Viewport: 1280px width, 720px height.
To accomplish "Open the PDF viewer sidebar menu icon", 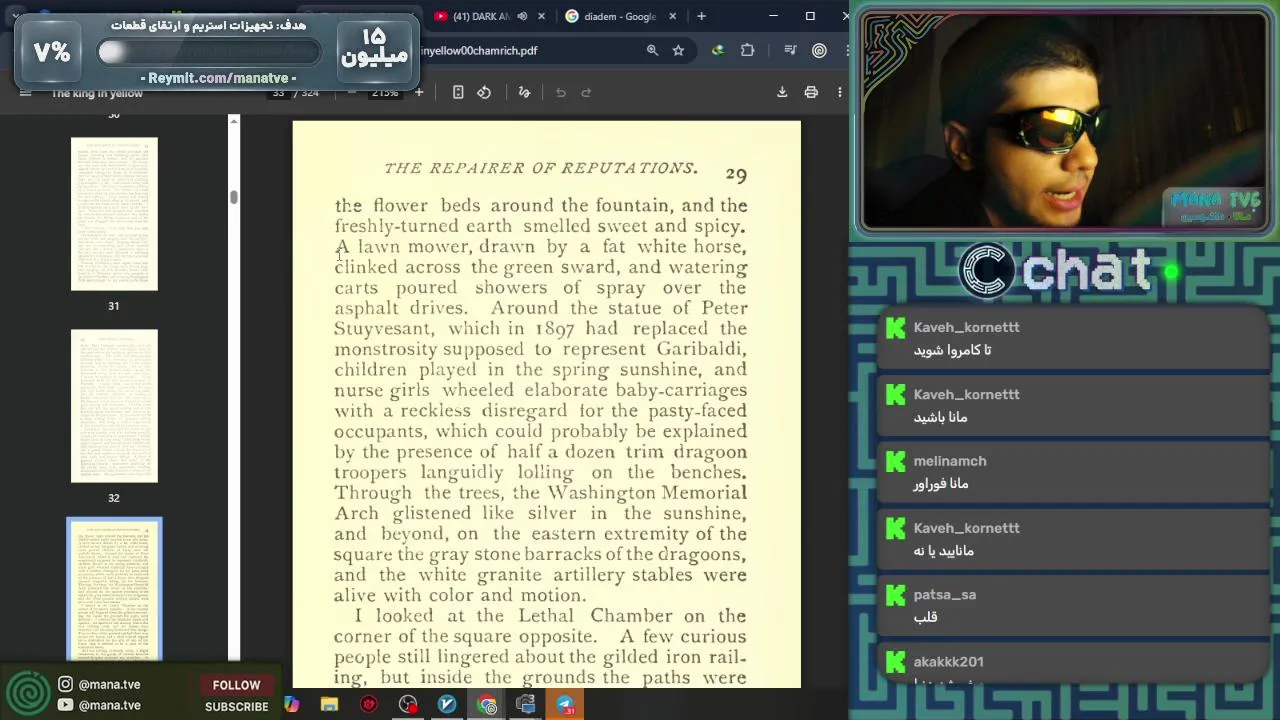I will (26, 93).
